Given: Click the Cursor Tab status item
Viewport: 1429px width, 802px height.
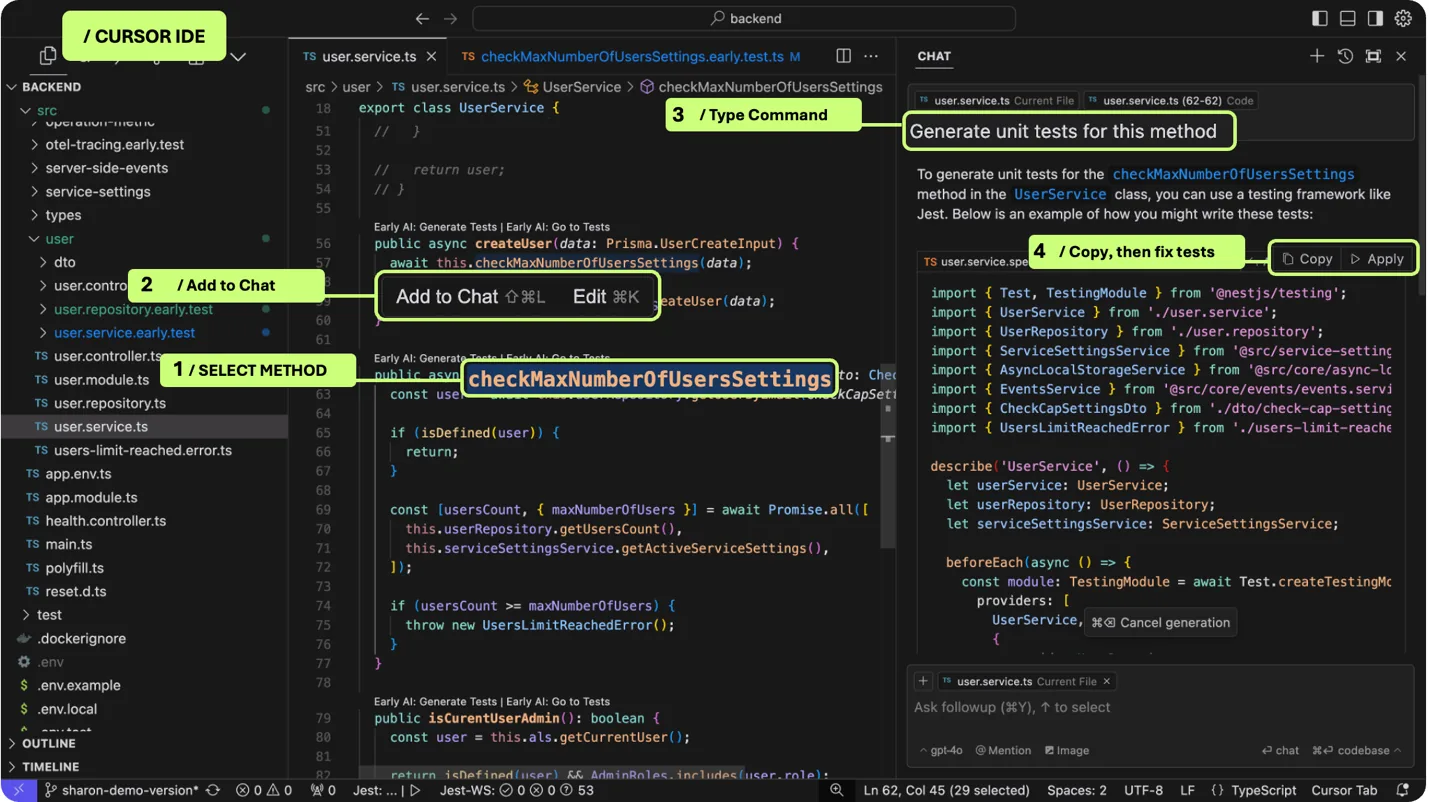Looking at the screenshot, I should tap(1344, 790).
